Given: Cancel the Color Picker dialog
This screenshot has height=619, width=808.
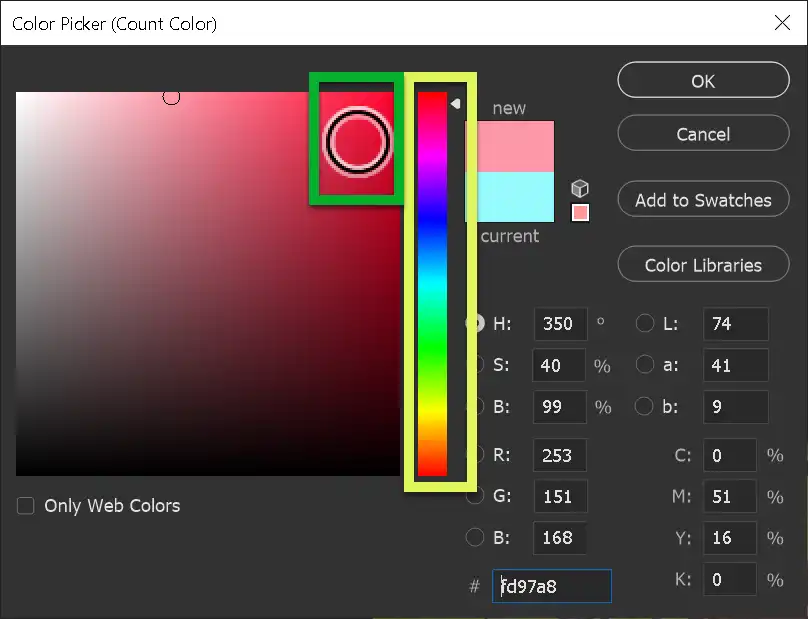Looking at the screenshot, I should coord(703,133).
